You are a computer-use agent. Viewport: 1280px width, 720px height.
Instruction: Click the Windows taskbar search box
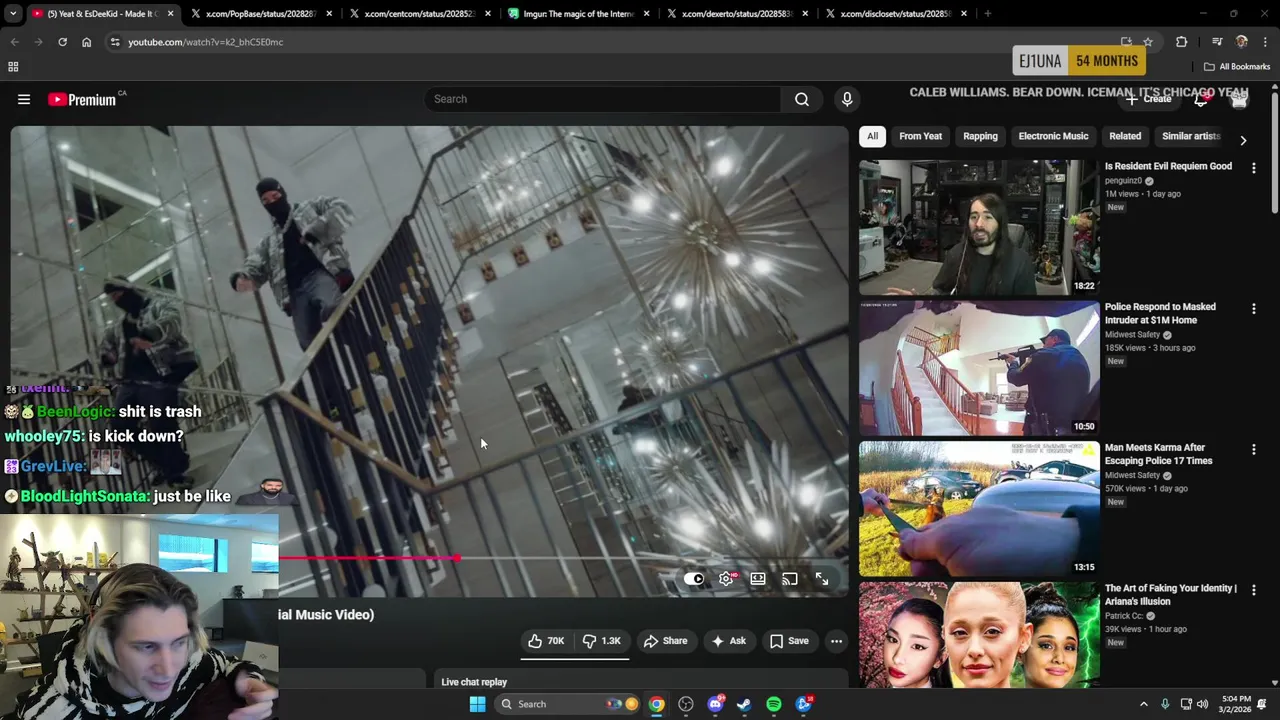point(569,704)
